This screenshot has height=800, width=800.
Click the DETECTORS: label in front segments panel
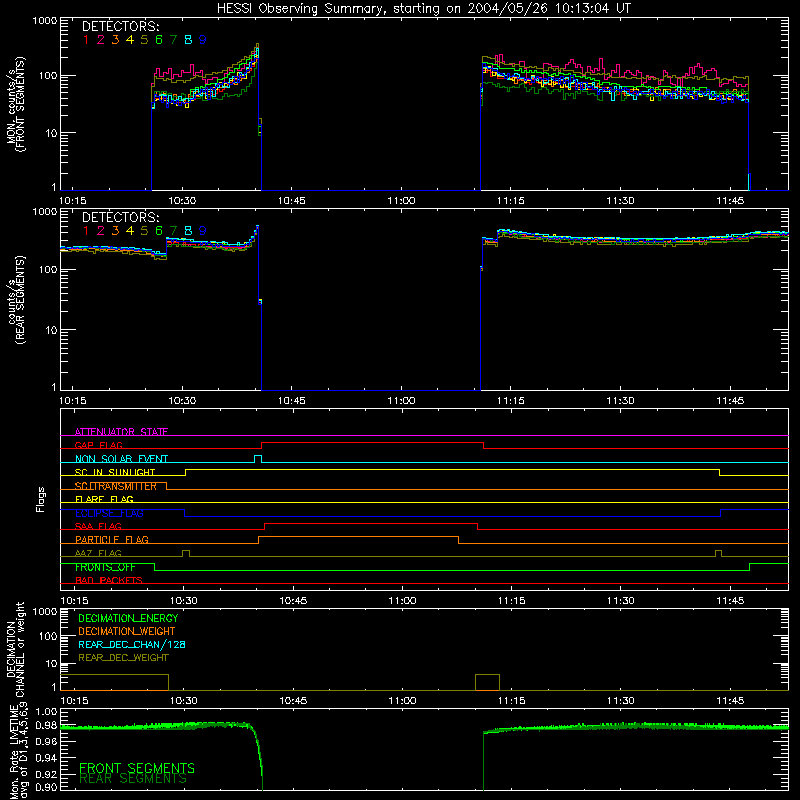(x=121, y=26)
